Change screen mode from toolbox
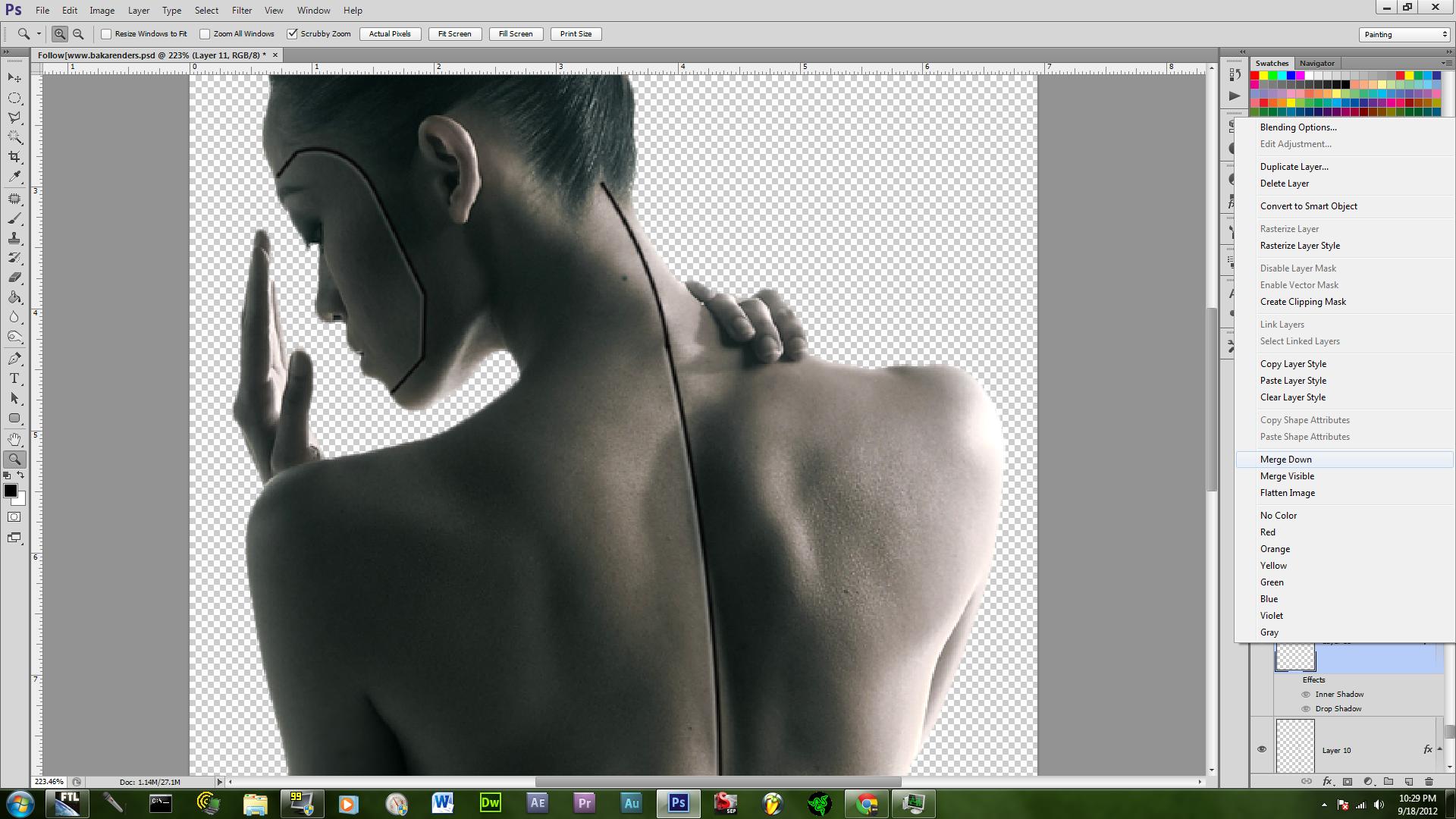Viewport: 1456px width, 819px height. pos(14,538)
